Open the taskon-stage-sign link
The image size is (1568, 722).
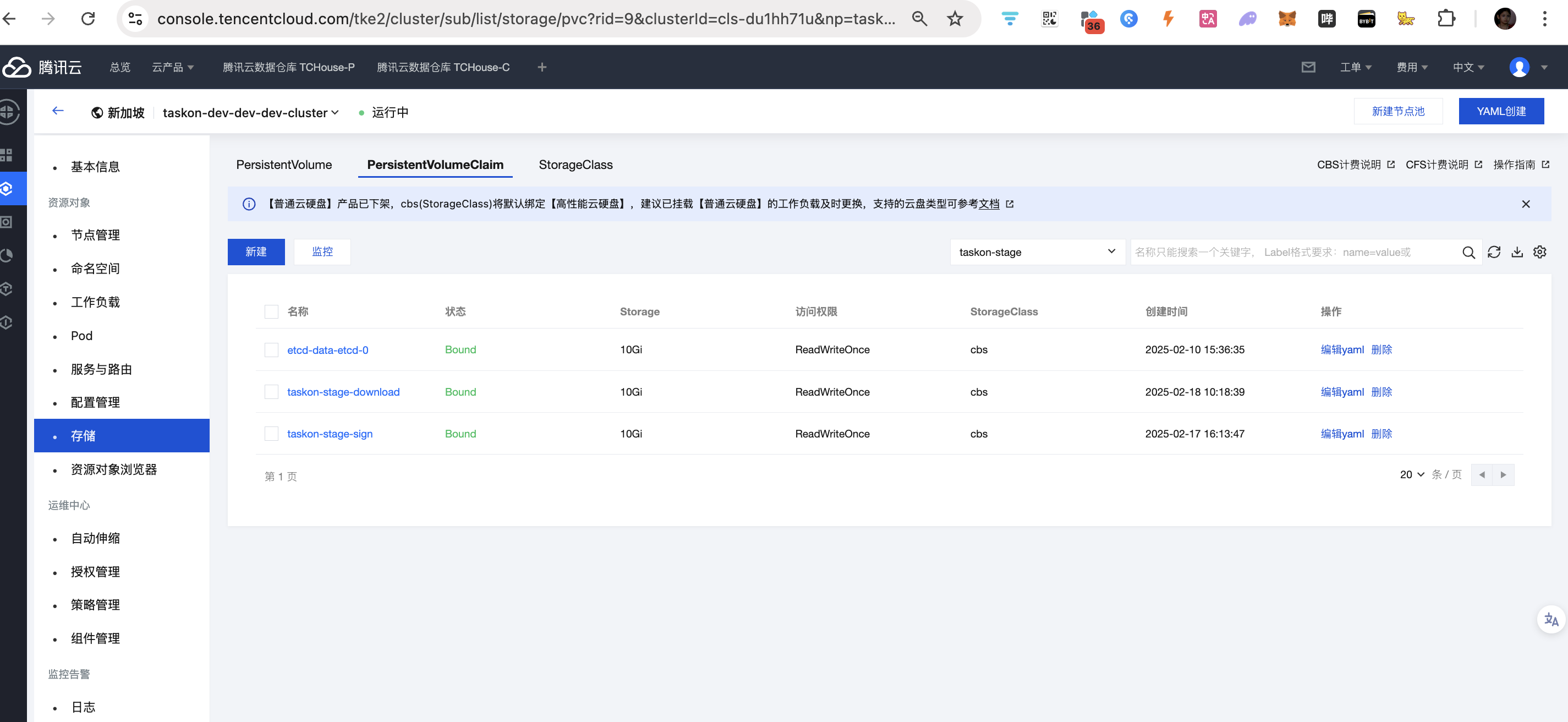click(x=330, y=434)
